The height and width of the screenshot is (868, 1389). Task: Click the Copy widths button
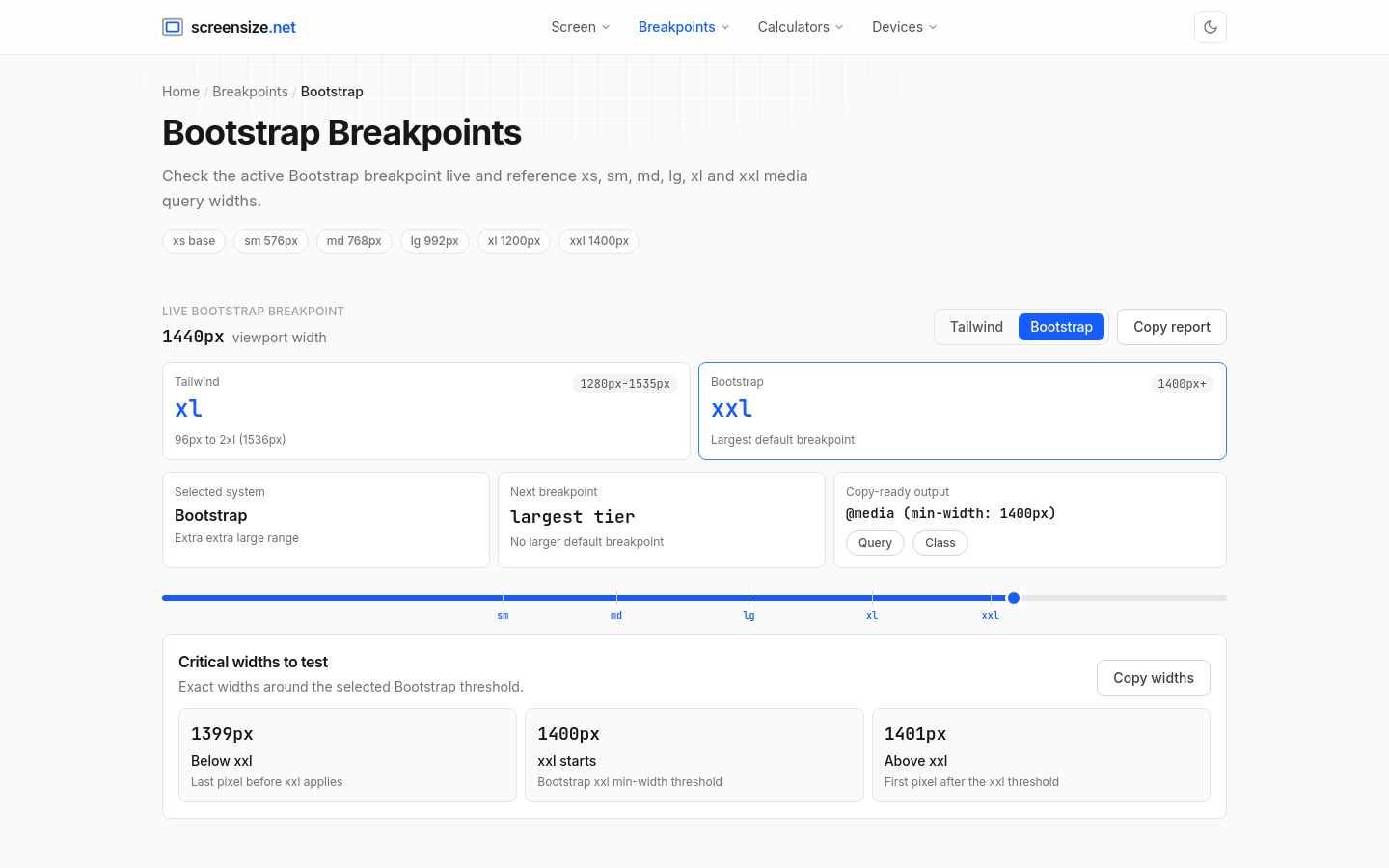pyautogui.click(x=1154, y=678)
